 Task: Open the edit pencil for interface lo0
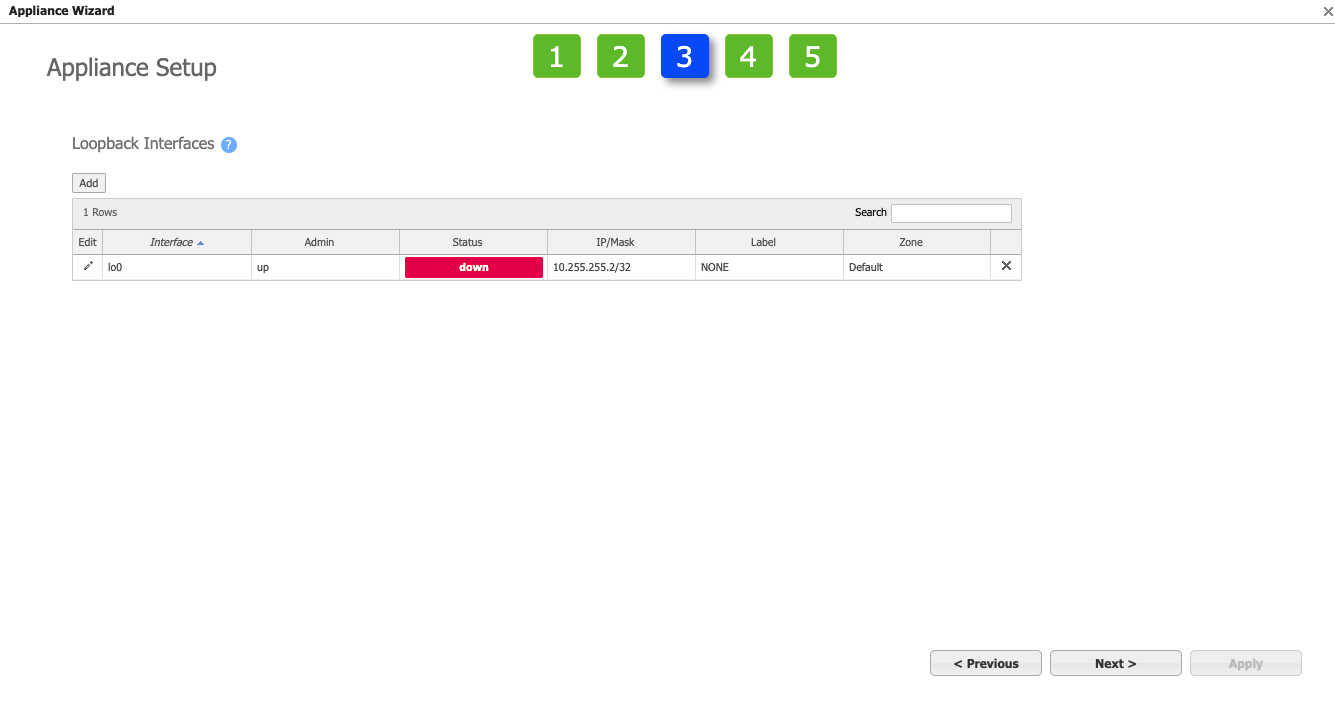(x=87, y=267)
